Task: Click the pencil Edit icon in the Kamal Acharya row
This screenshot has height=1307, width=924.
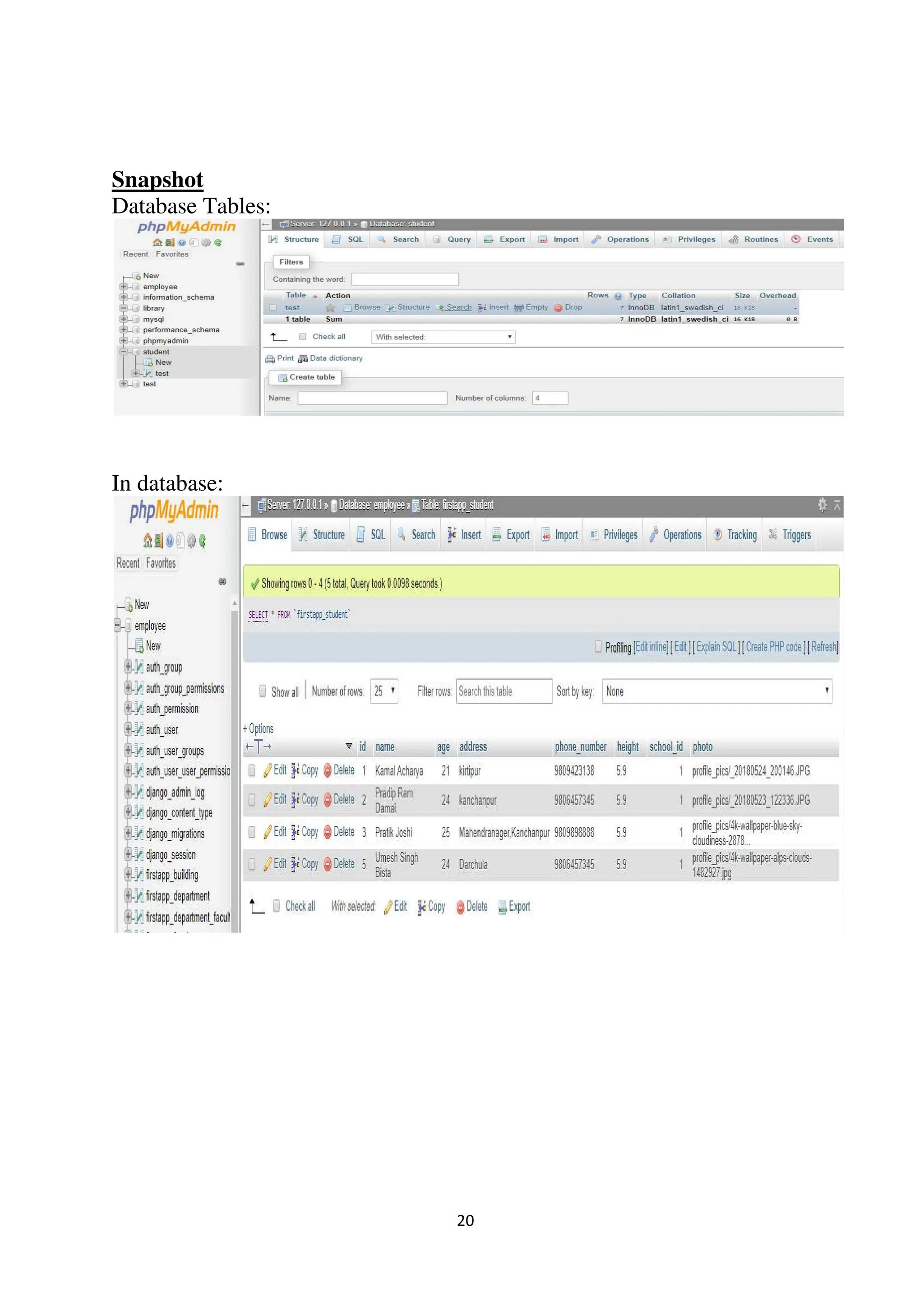Action: coord(268,771)
